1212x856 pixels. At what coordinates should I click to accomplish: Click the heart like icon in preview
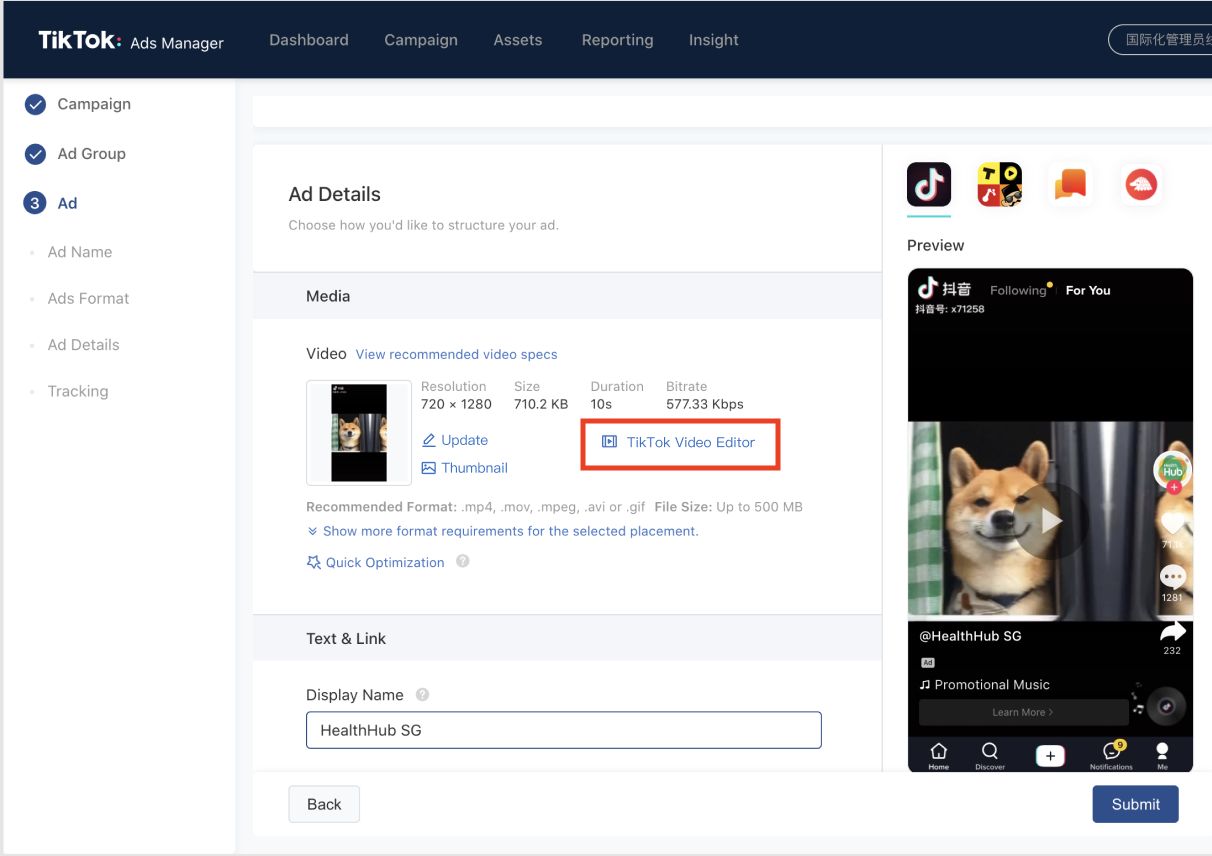pos(1172,522)
